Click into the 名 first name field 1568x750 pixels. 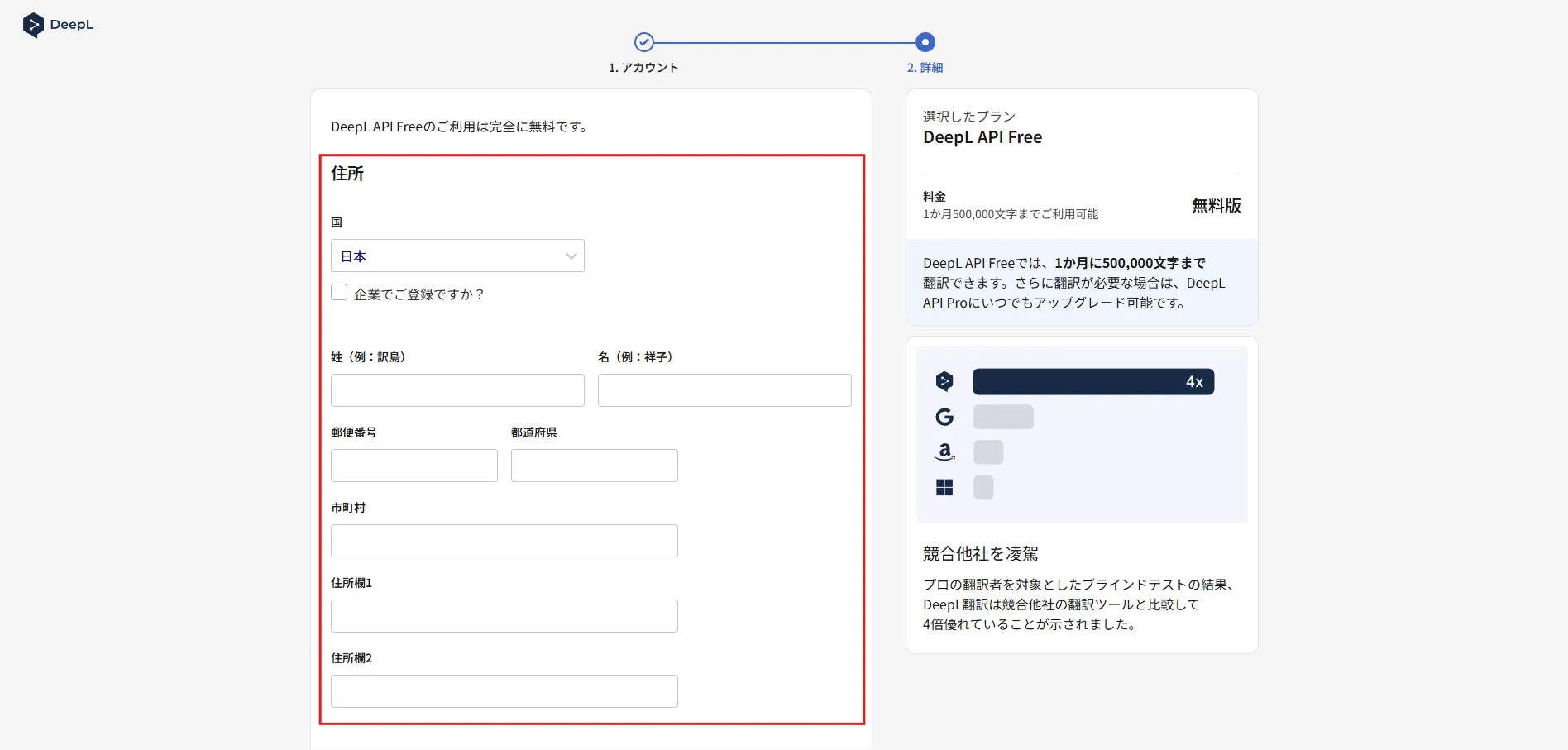(724, 390)
